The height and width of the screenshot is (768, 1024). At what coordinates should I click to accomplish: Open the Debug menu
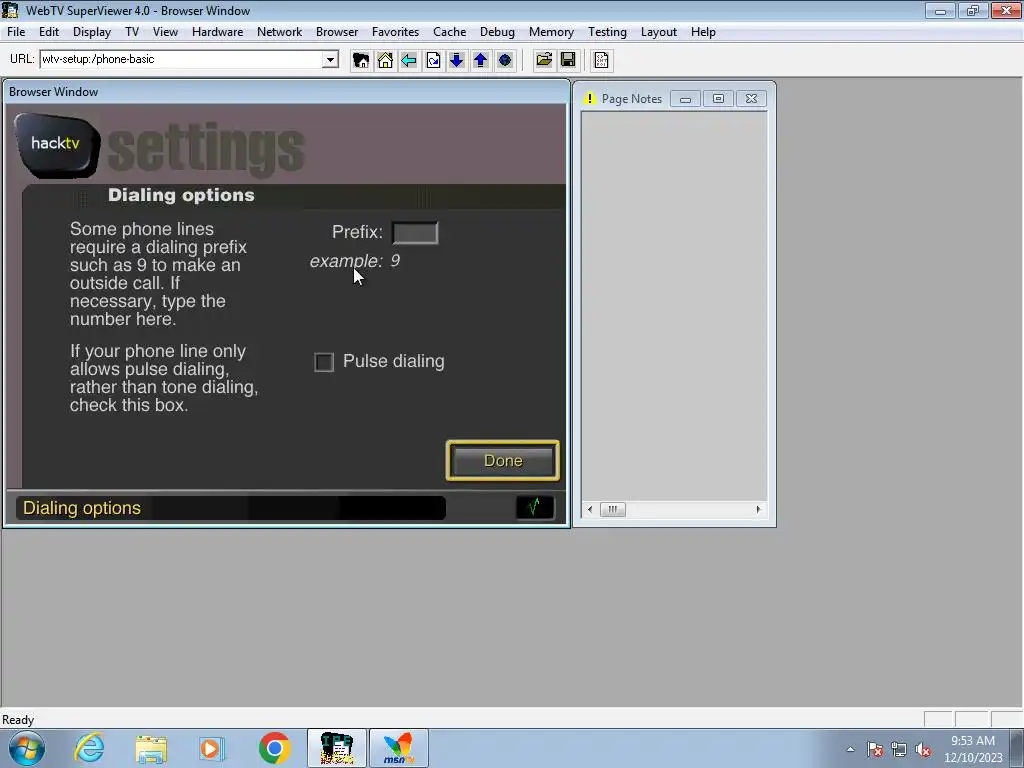pos(498,32)
